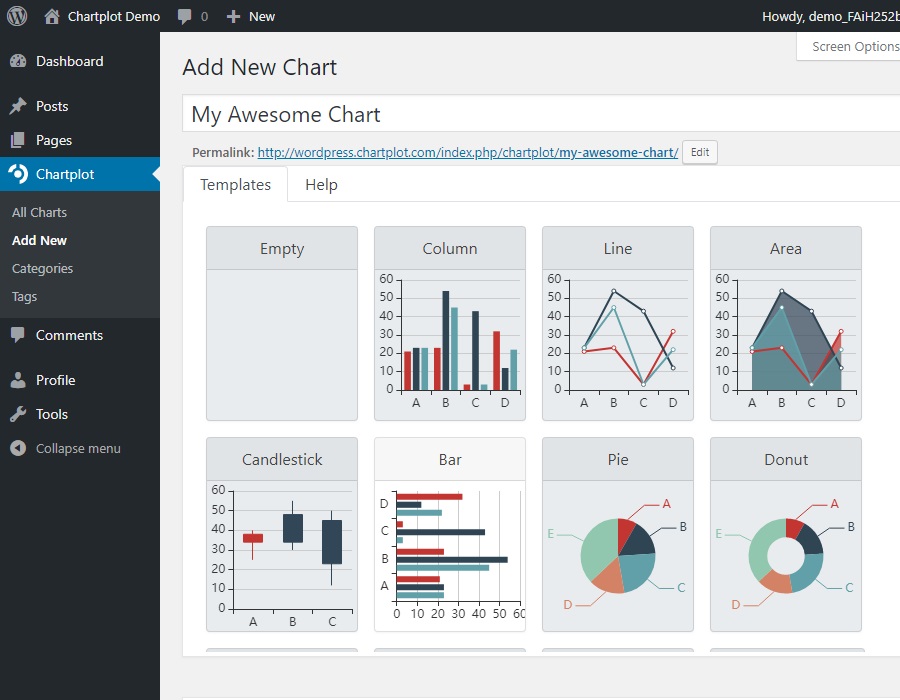Click the Tools wrench icon
The height and width of the screenshot is (700, 900).
coord(18,414)
